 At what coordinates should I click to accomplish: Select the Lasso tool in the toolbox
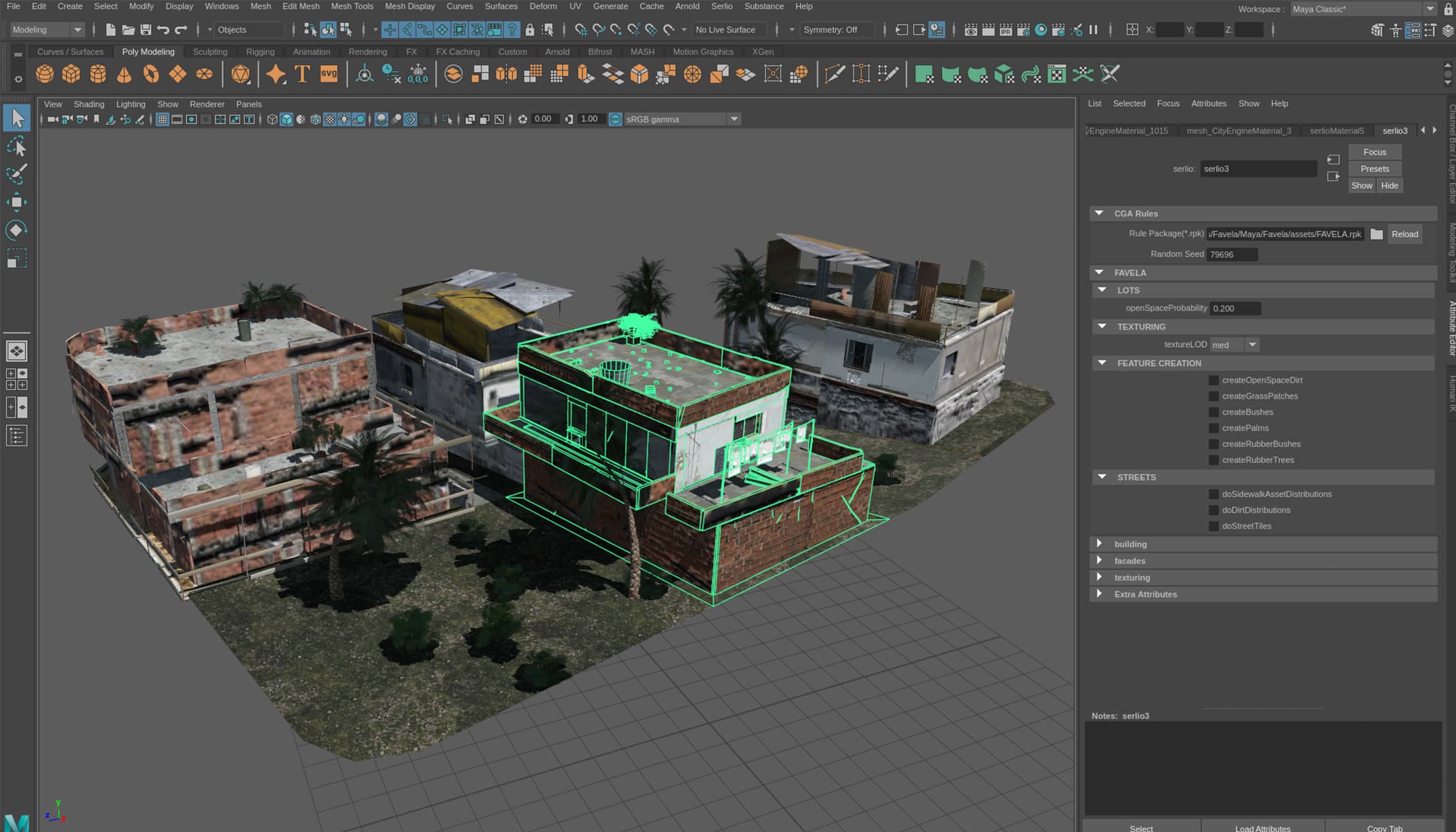point(17,146)
